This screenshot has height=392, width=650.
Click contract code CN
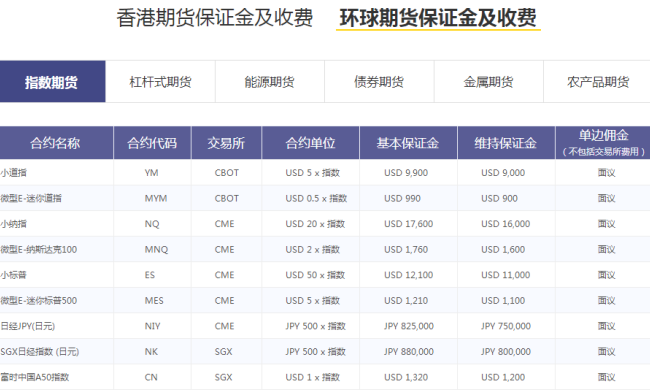[151, 377]
